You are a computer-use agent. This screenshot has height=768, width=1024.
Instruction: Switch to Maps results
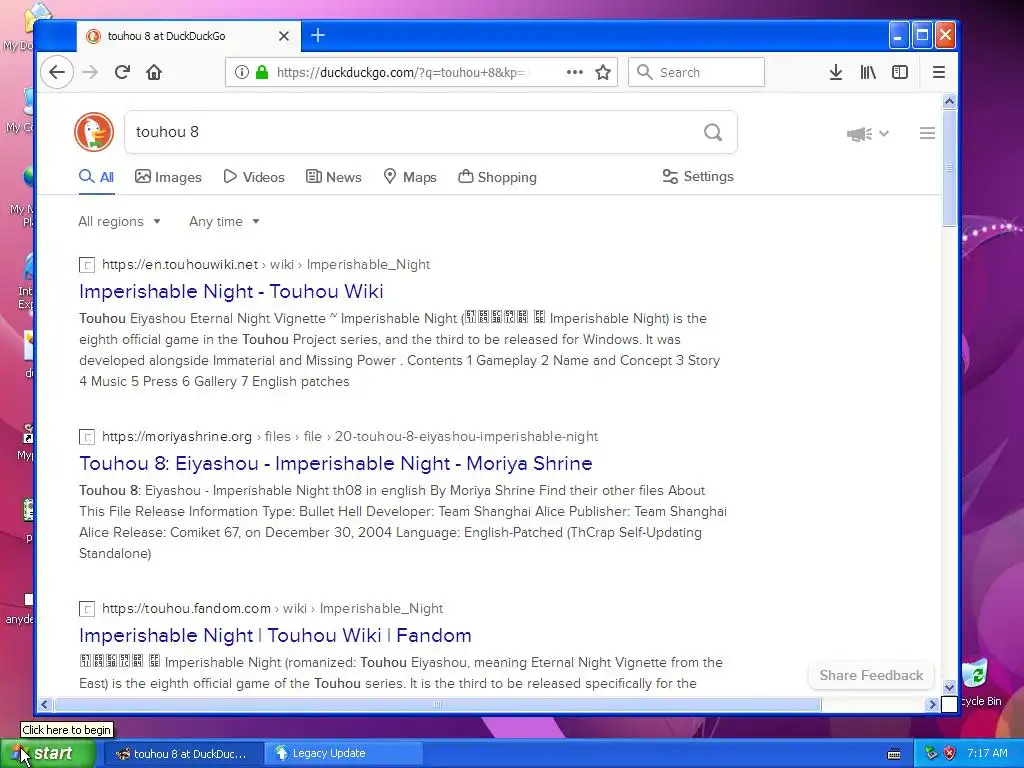pos(410,177)
